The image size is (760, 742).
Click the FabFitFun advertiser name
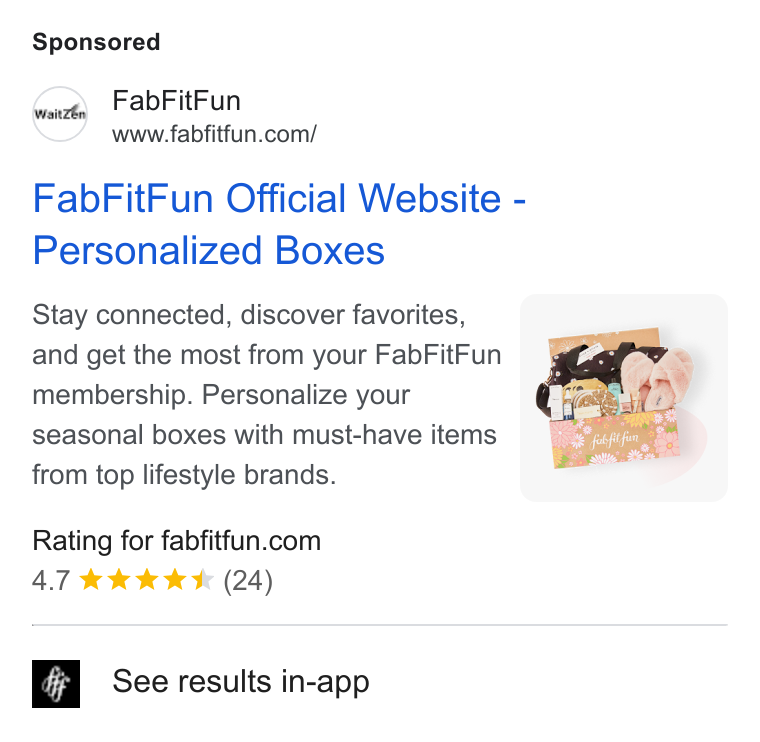click(x=176, y=100)
